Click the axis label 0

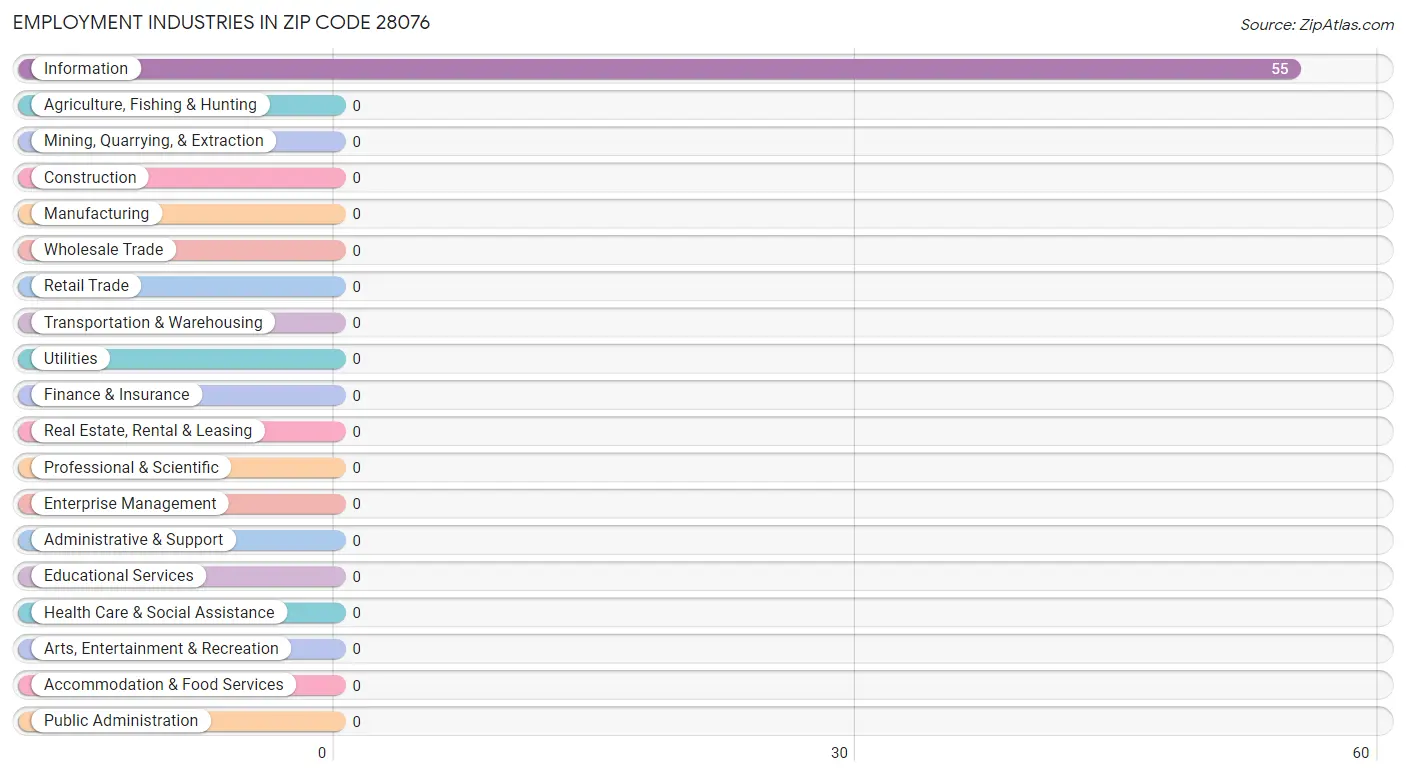point(322,753)
